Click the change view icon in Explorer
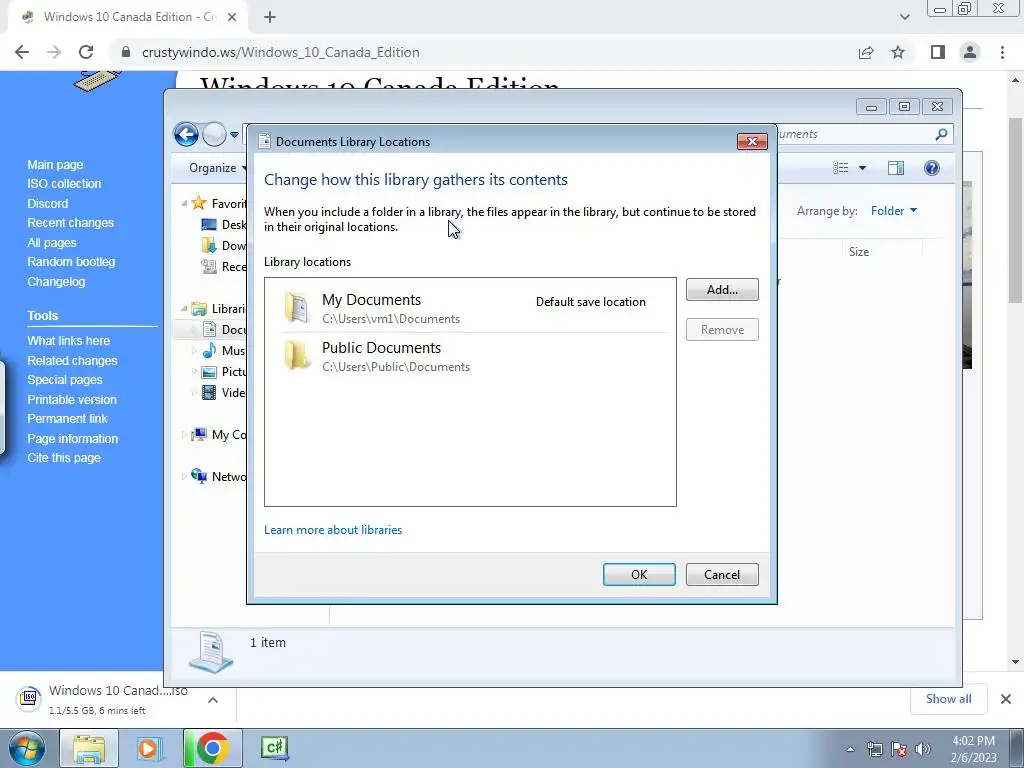The image size is (1024, 768). [x=840, y=168]
